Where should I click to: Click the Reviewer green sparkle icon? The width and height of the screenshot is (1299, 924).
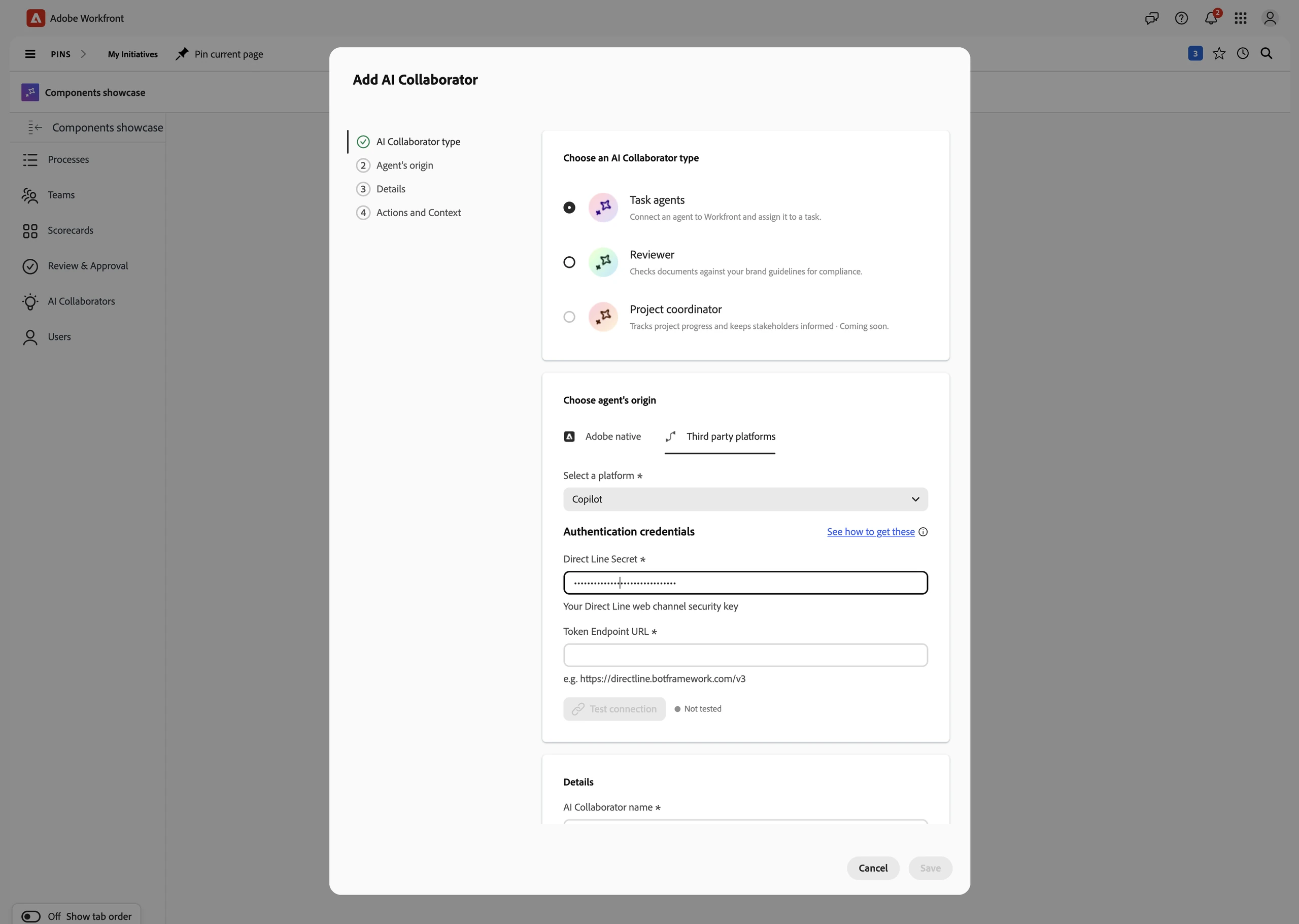(x=603, y=262)
